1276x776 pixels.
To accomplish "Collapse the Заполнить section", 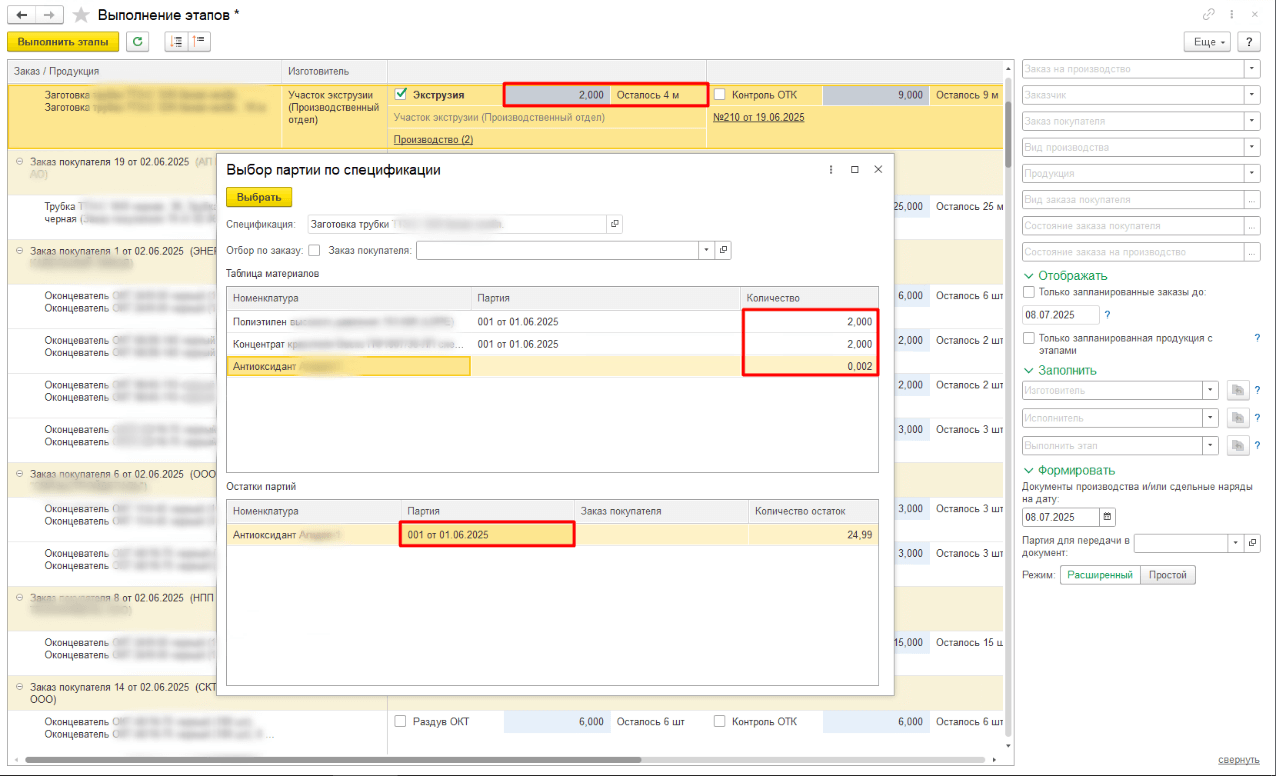I will pos(1029,370).
